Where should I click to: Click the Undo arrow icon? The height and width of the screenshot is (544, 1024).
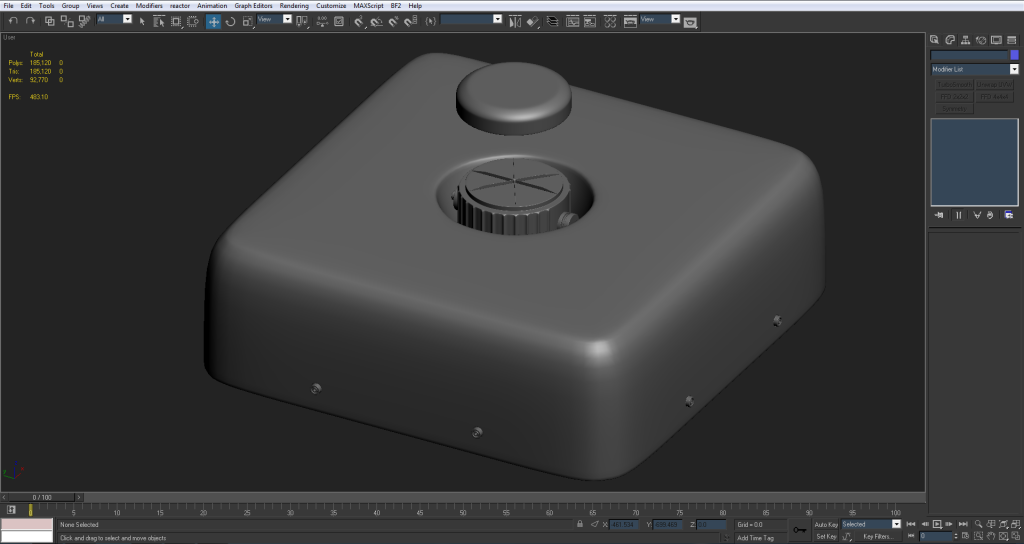pos(13,21)
